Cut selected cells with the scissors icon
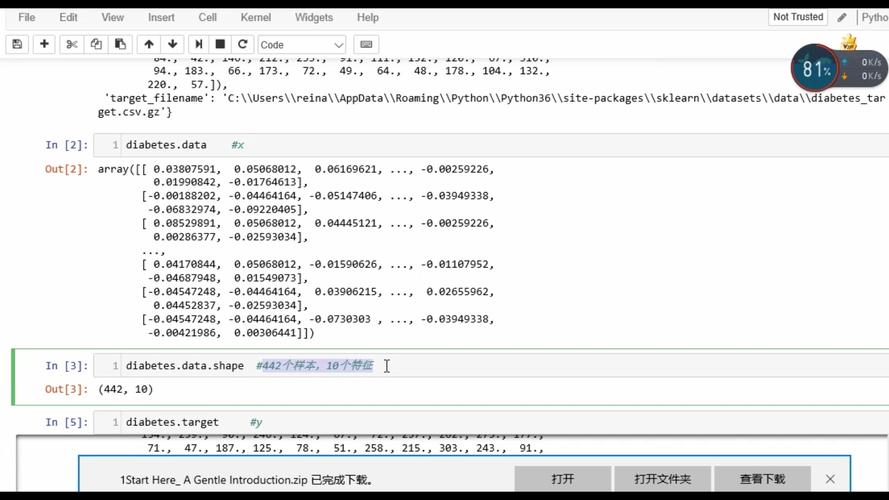The width and height of the screenshot is (889, 500). (x=71, y=44)
